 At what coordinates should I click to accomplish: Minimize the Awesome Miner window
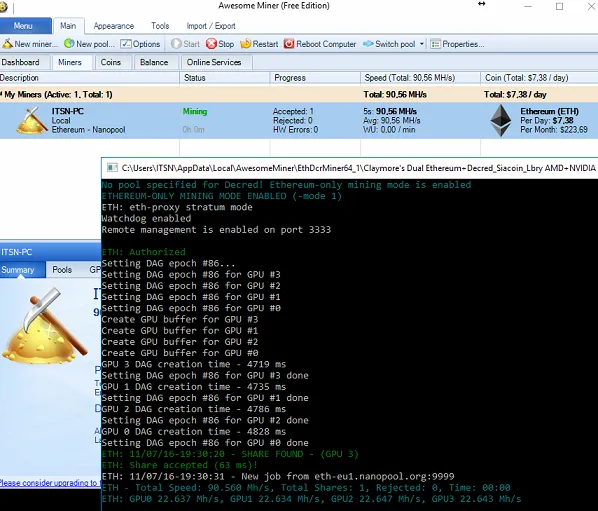(x=528, y=6)
